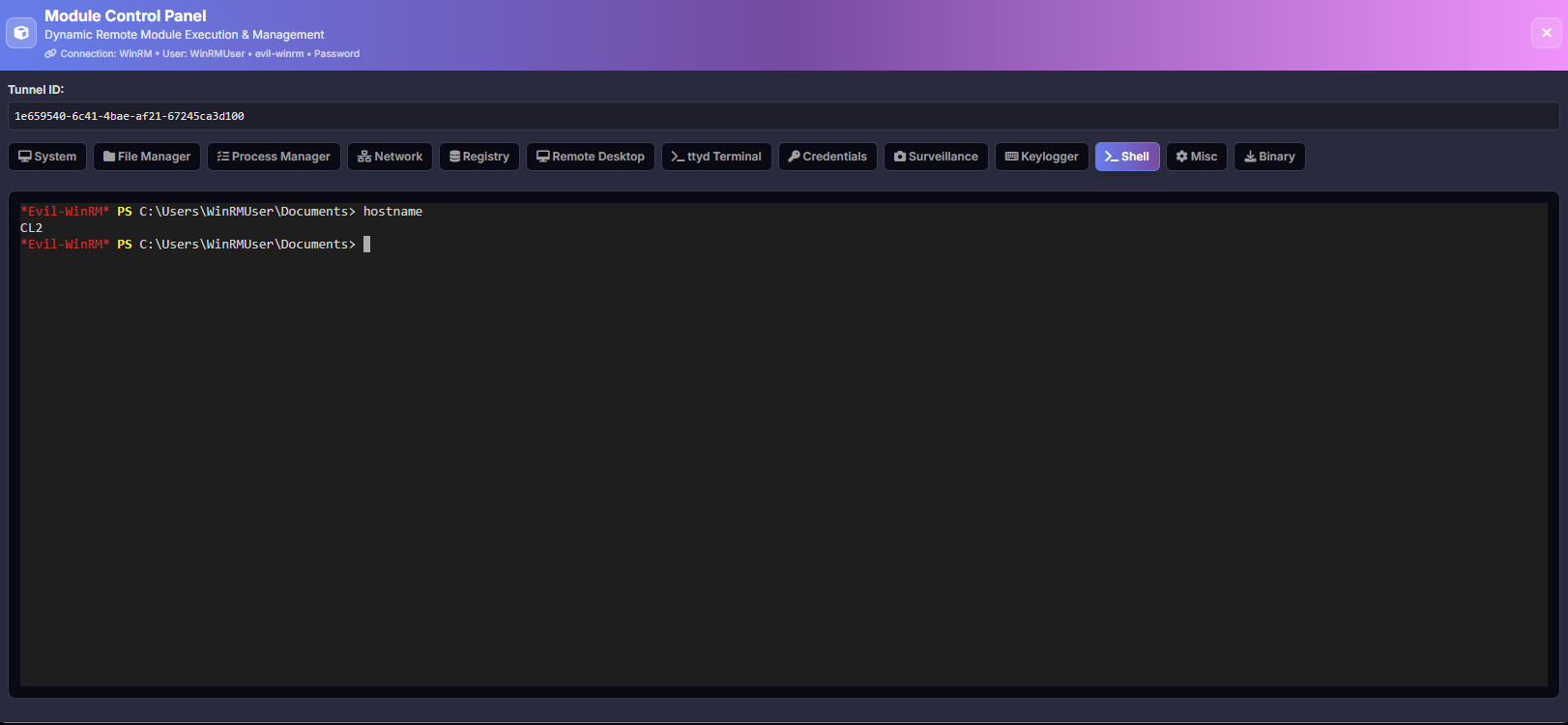
Task: Open the Remote Desktop tab
Action: pyautogui.click(x=591, y=157)
